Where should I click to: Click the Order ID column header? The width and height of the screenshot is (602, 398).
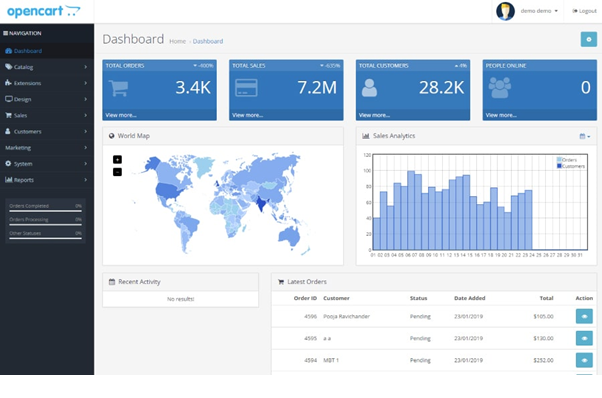point(305,298)
